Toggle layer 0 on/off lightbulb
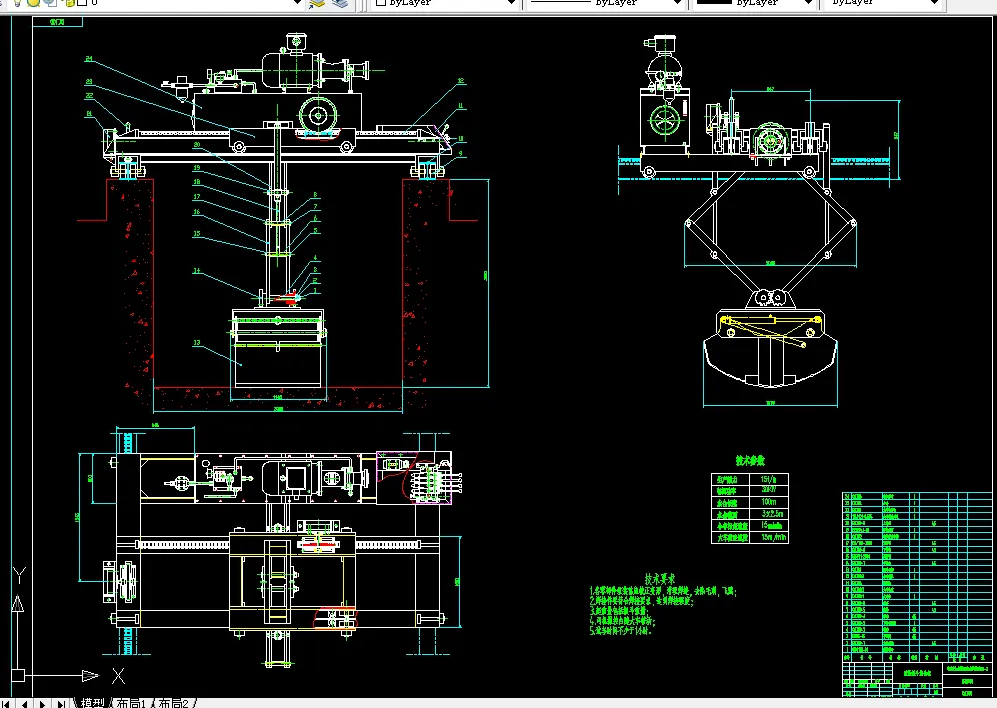 [x=18, y=3]
